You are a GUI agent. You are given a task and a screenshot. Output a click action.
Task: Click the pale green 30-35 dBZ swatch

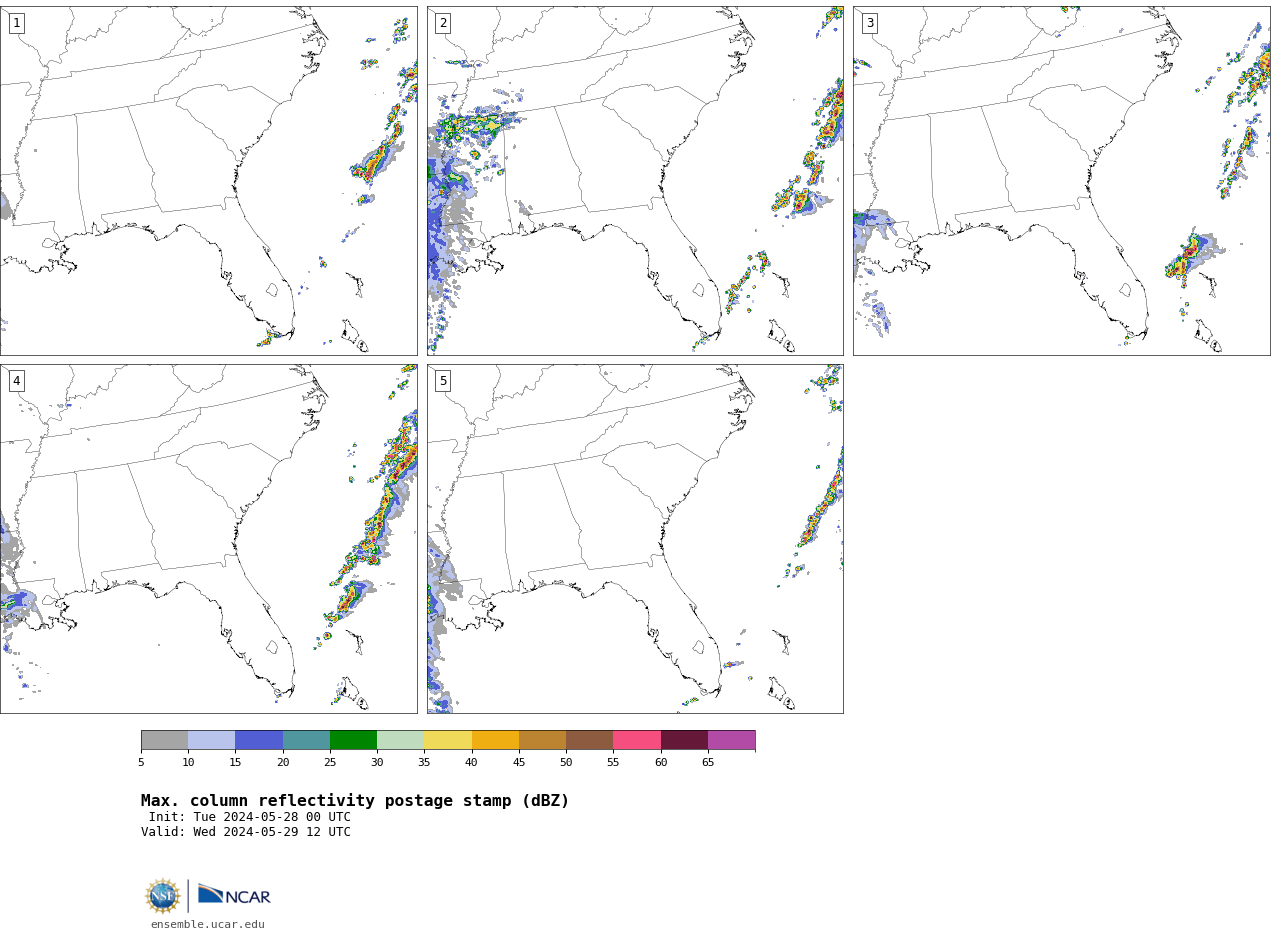(400, 740)
